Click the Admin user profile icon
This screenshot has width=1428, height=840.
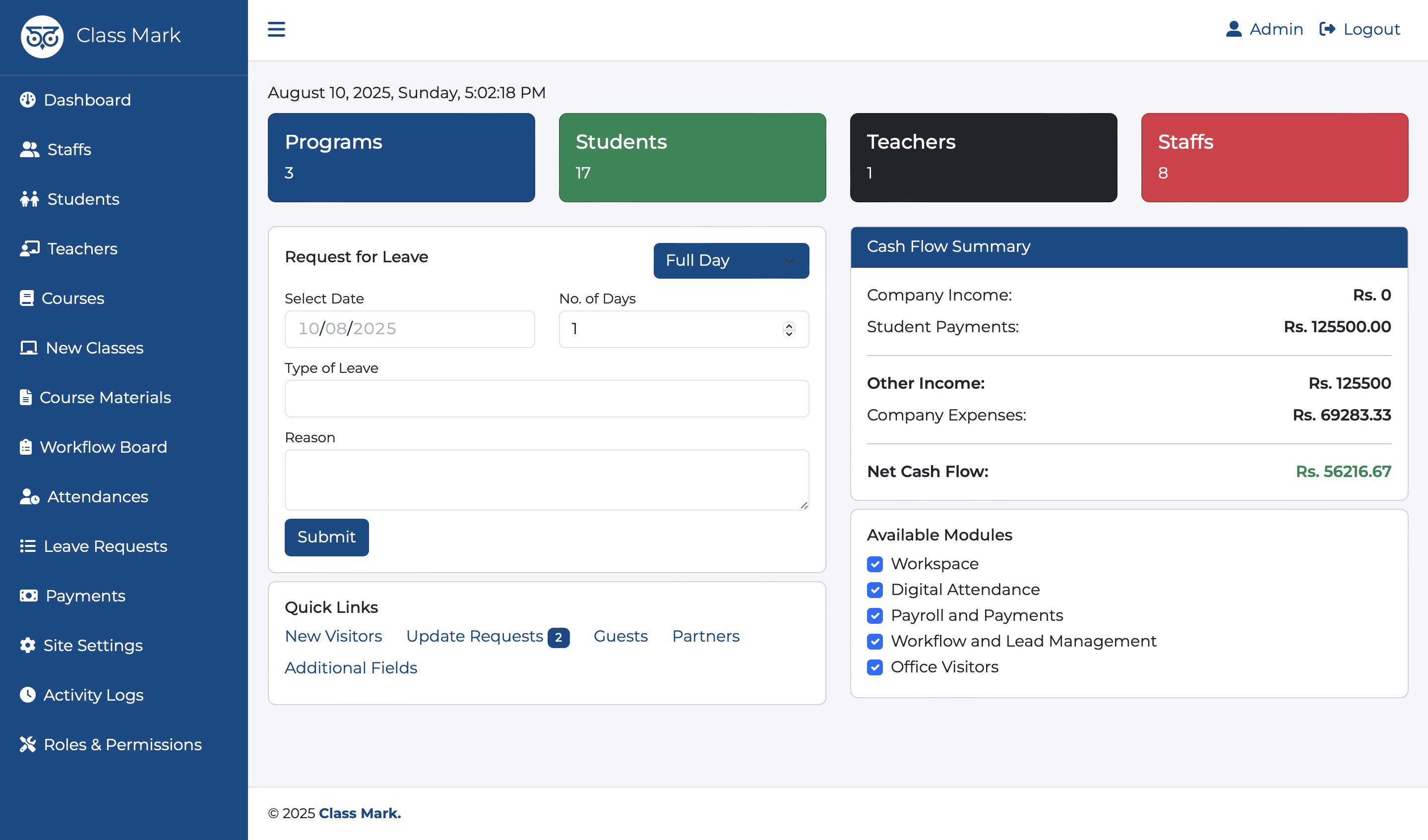click(1234, 29)
